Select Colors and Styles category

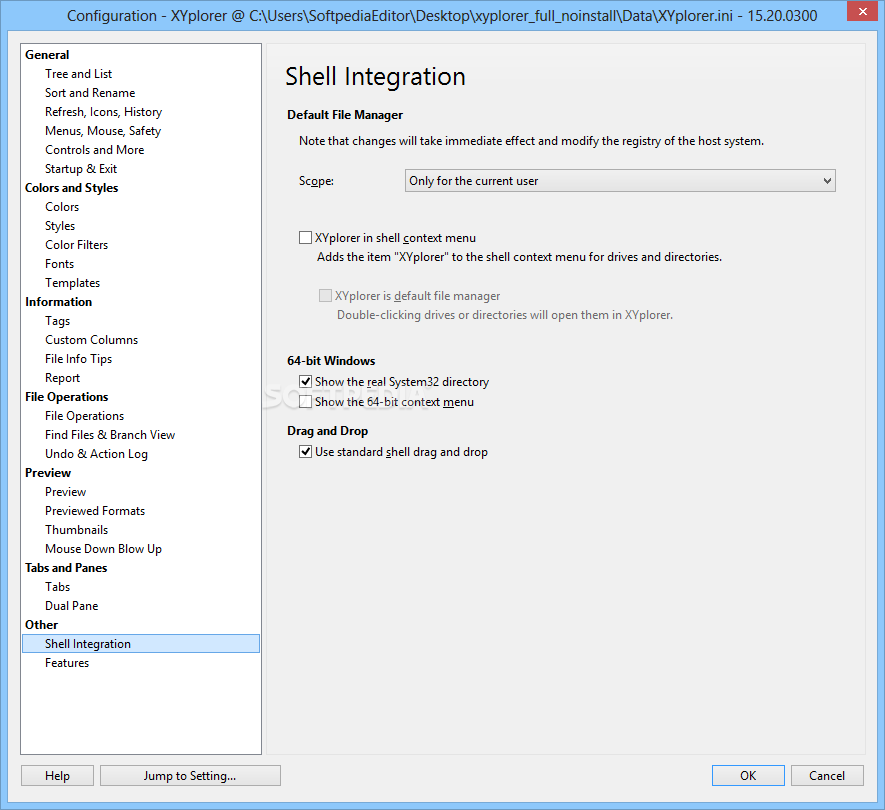coord(72,188)
